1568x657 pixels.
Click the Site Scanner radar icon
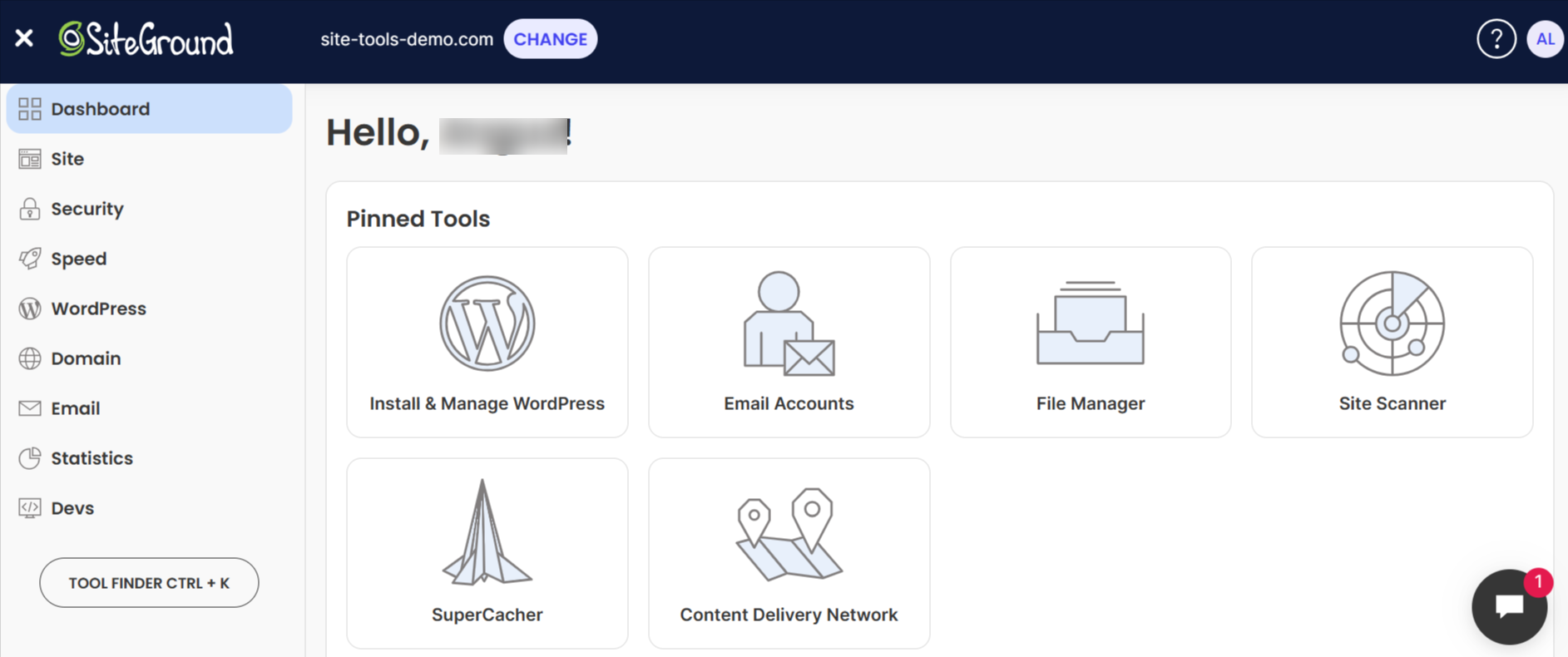pyautogui.click(x=1392, y=324)
